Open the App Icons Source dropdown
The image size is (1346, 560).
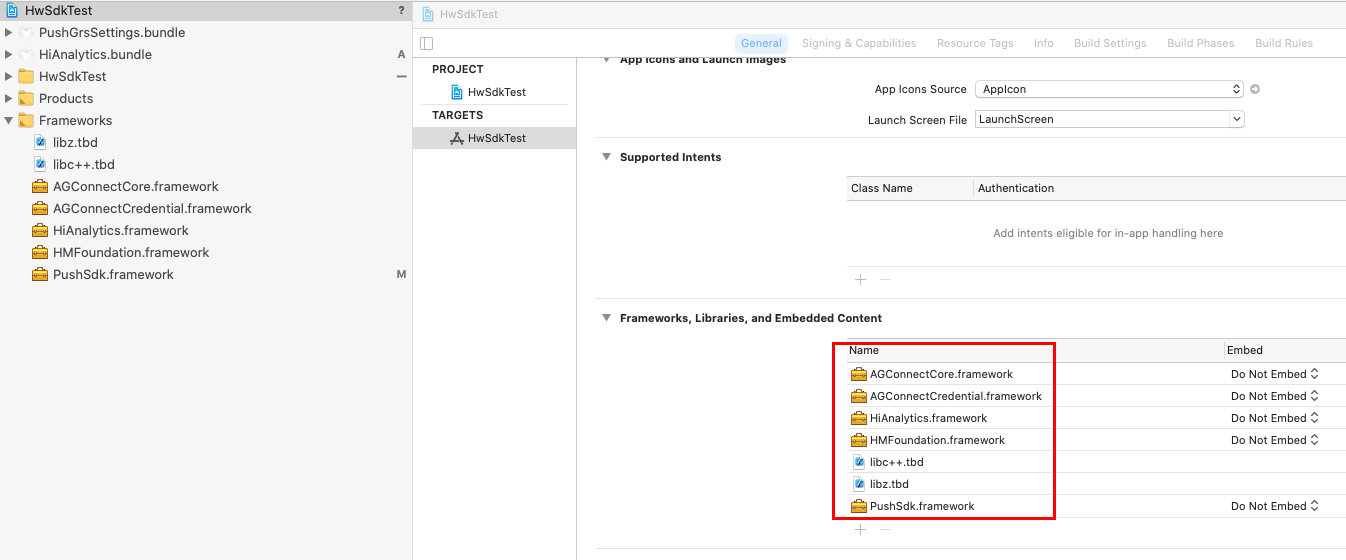[1109, 89]
